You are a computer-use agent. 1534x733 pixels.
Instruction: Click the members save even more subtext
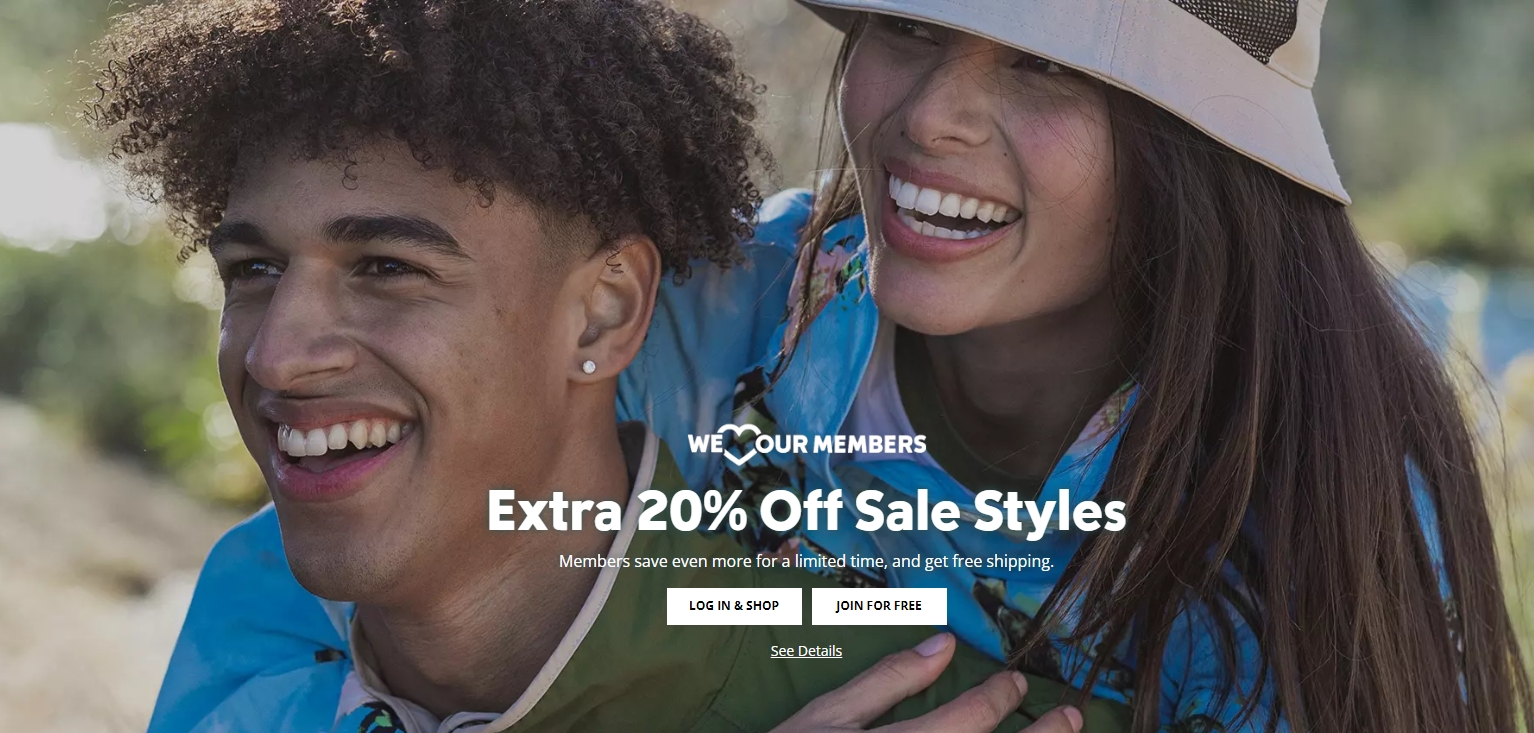(806, 562)
